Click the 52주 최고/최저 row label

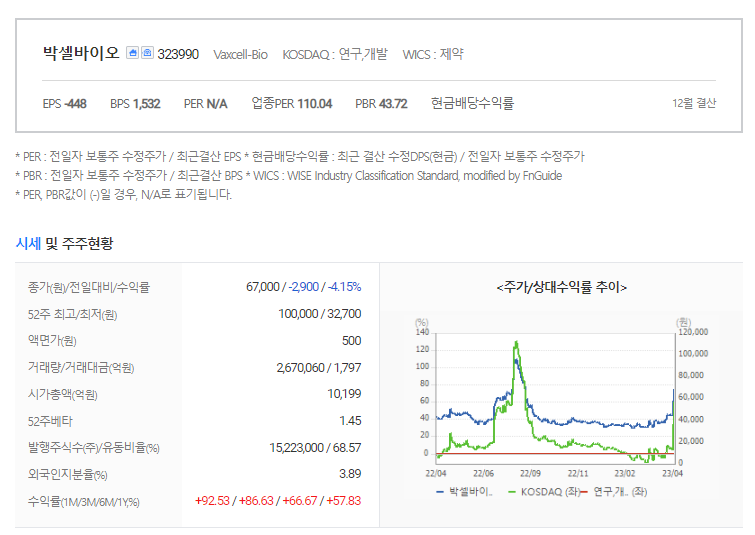pyautogui.click(x=72, y=314)
